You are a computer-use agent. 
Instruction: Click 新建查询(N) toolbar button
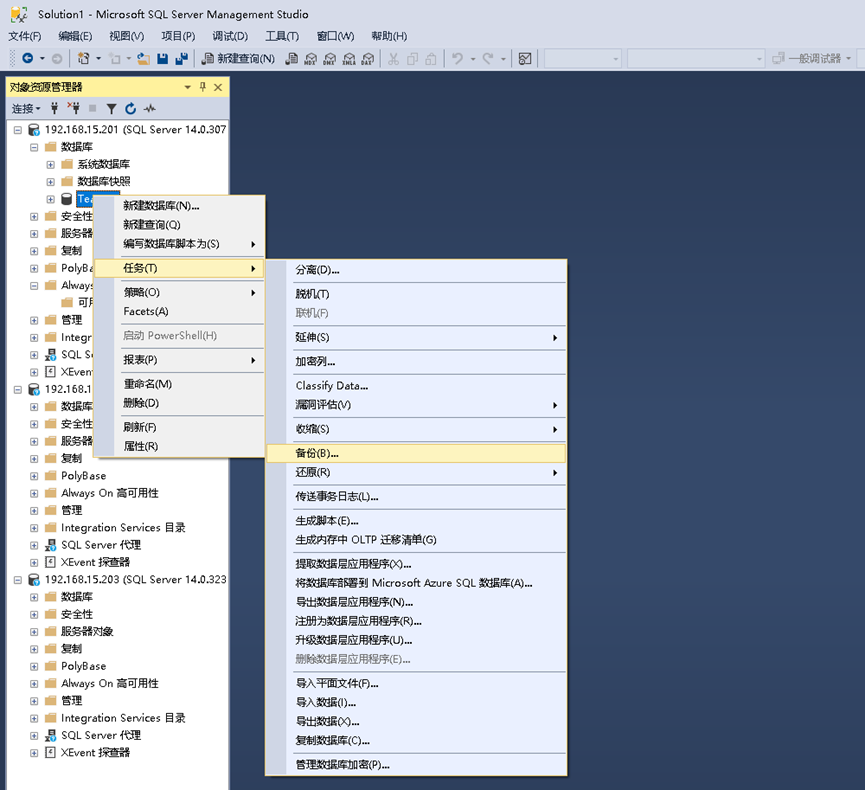(238, 58)
